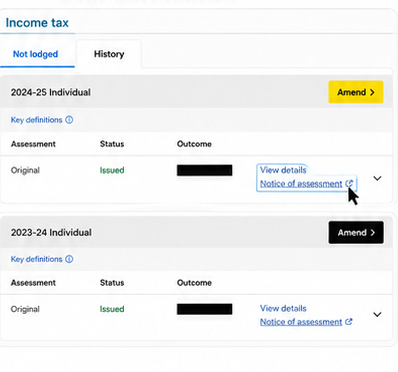Select the Income tax heading
Image resolution: width=398 pixels, height=372 pixels.
(37, 23)
